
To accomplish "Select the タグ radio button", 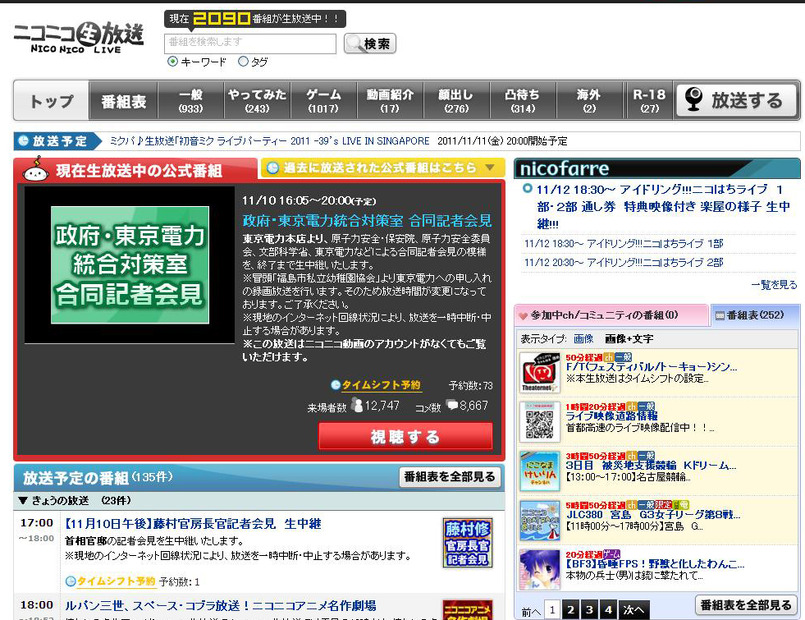I will coord(243,62).
